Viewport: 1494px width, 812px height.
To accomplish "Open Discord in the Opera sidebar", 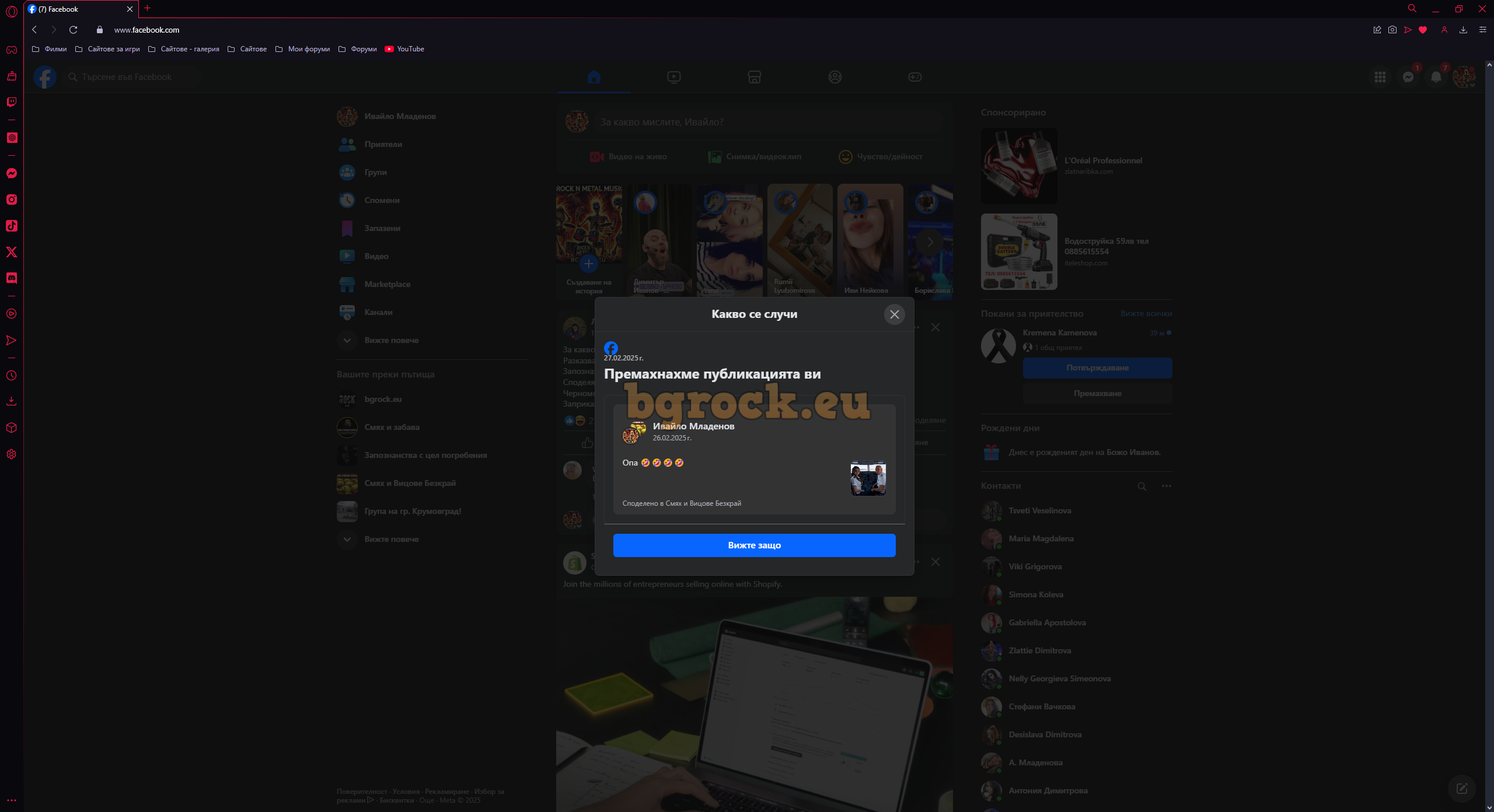I will (12, 278).
